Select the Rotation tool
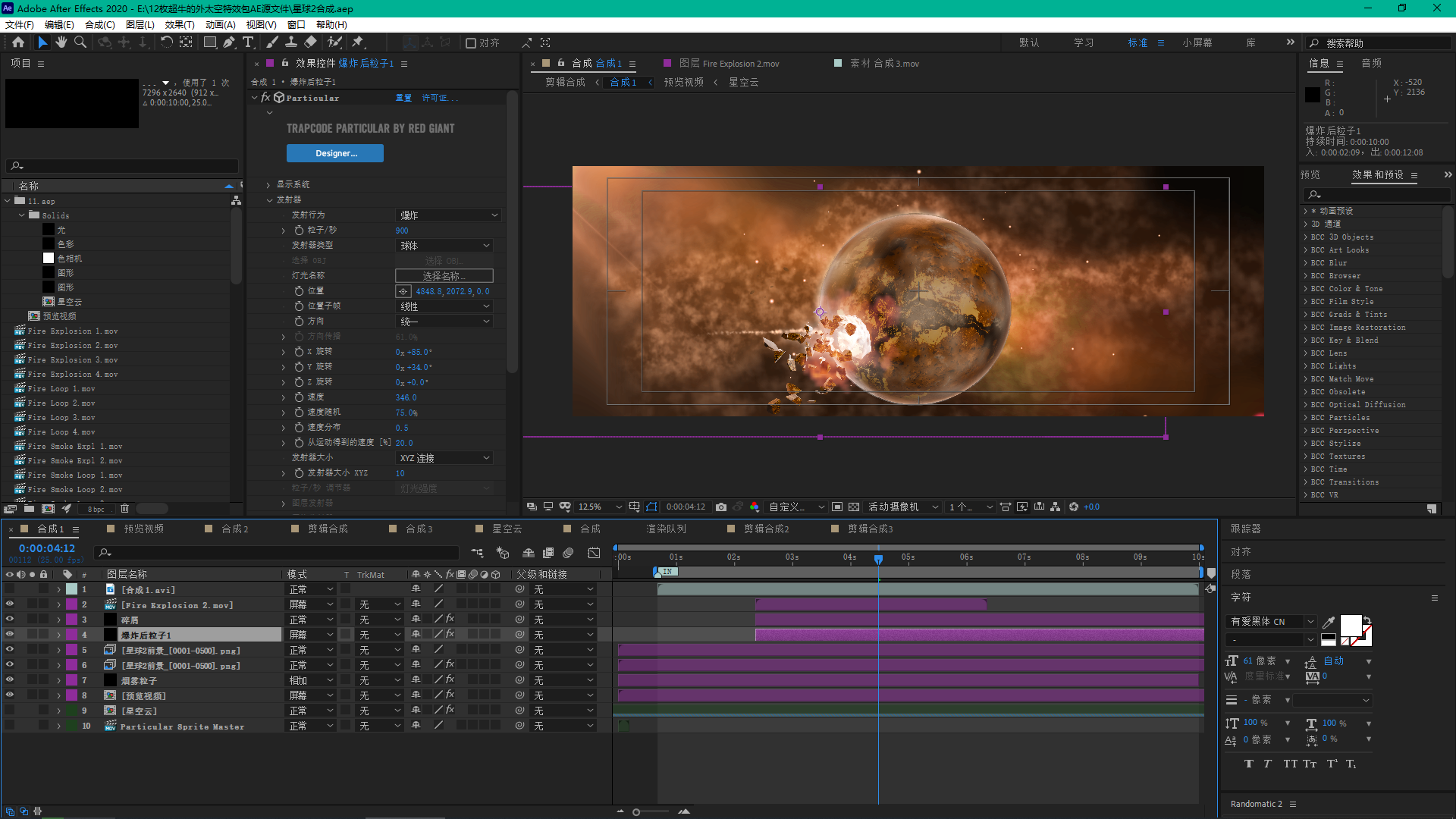Viewport: 1456px width, 819px height. point(167,42)
